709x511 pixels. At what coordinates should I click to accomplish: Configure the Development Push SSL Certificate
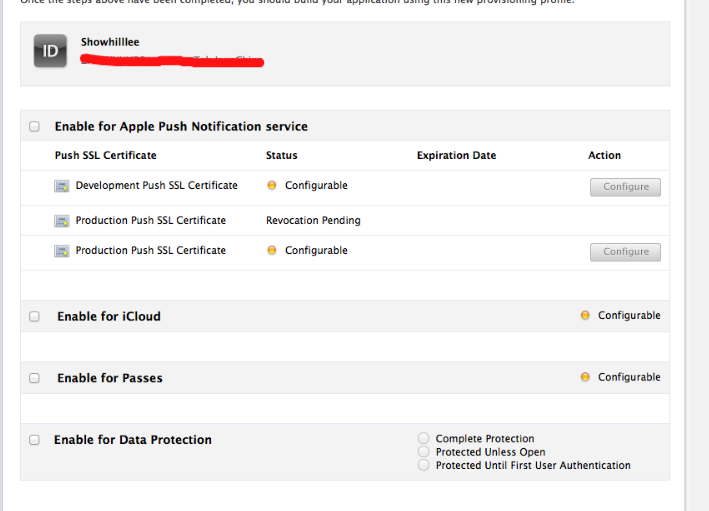coord(625,187)
